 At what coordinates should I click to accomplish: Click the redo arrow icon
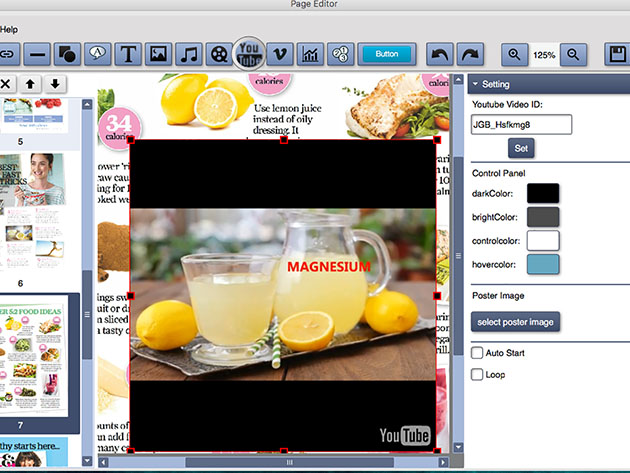(x=471, y=54)
